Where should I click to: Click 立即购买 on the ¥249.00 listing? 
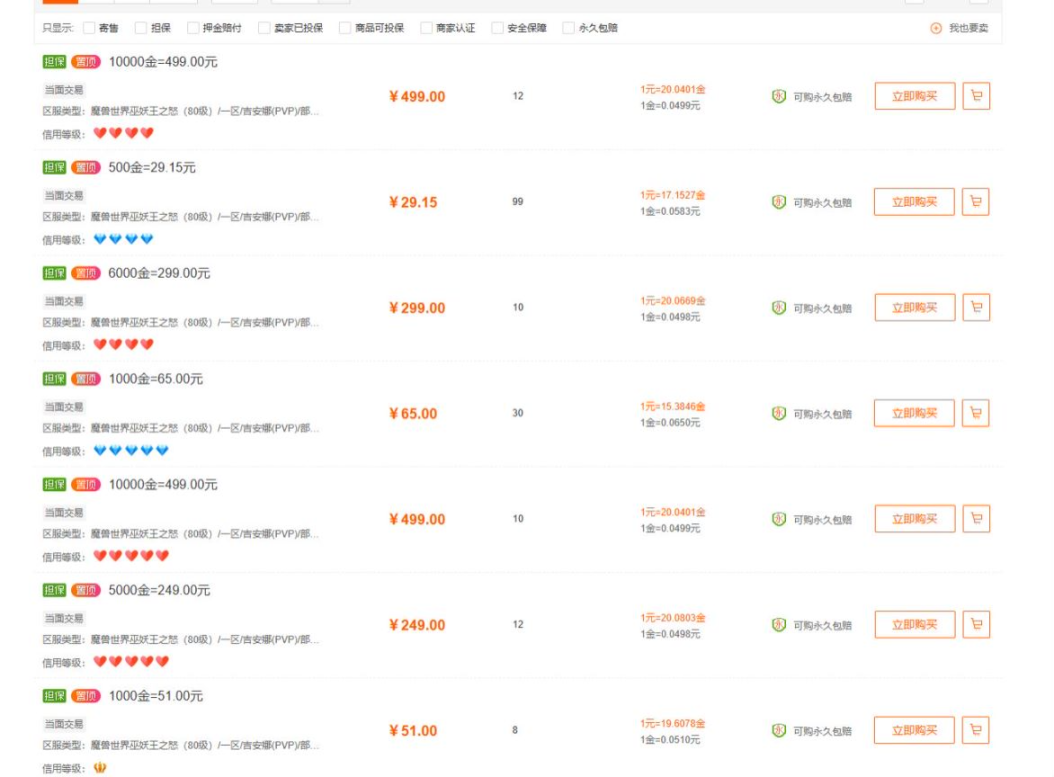pyautogui.click(x=913, y=624)
